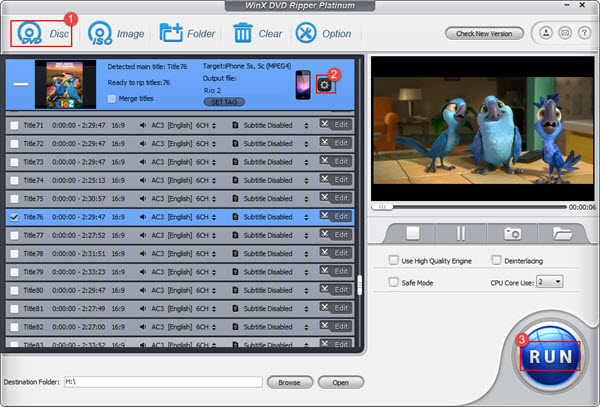Open audio track dropdown for Title76
Screen dimensions: 600x407
coord(214,217)
